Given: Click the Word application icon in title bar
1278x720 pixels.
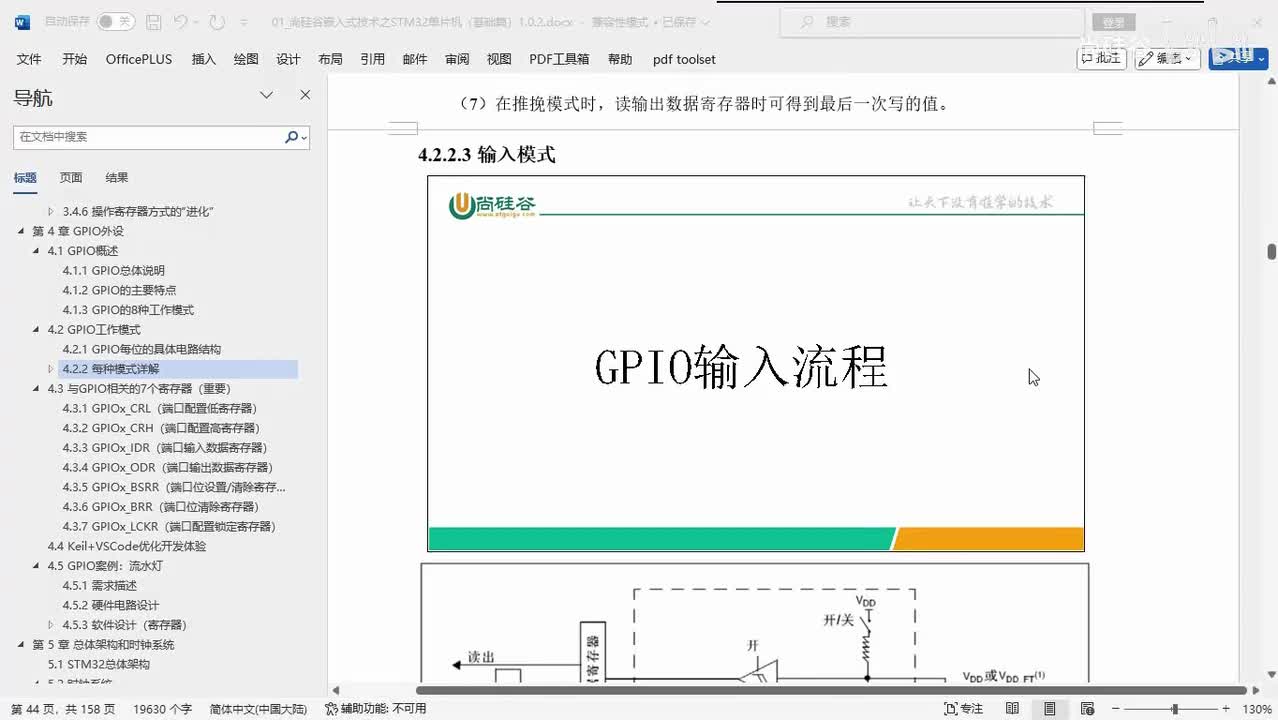Looking at the screenshot, I should point(22,22).
